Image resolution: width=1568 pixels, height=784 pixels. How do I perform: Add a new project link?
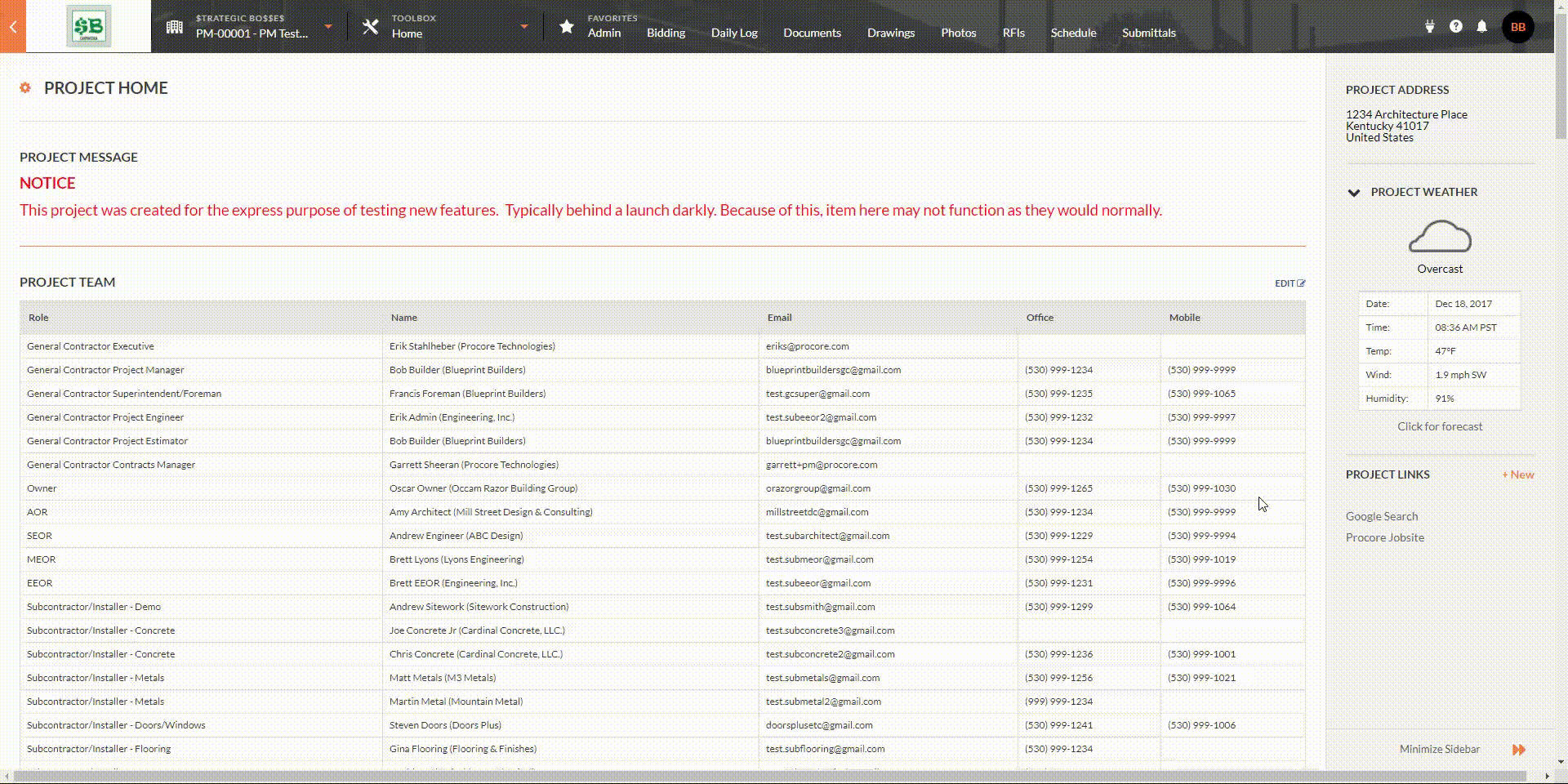pyautogui.click(x=1517, y=474)
